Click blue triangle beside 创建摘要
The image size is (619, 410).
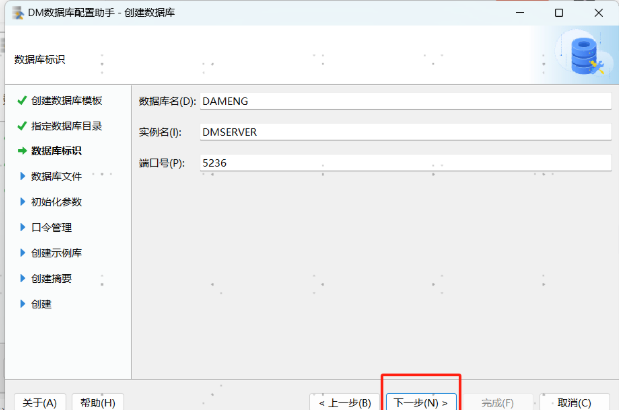(23, 279)
